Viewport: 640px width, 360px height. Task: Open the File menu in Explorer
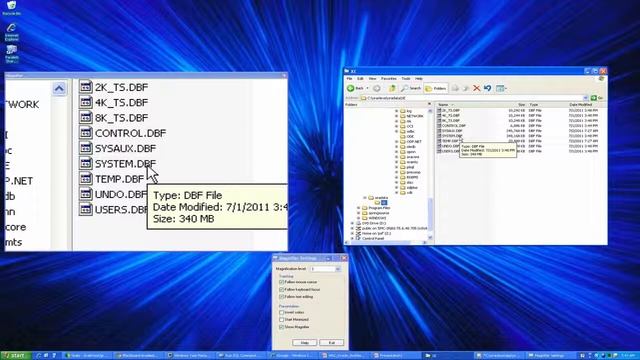349,78
